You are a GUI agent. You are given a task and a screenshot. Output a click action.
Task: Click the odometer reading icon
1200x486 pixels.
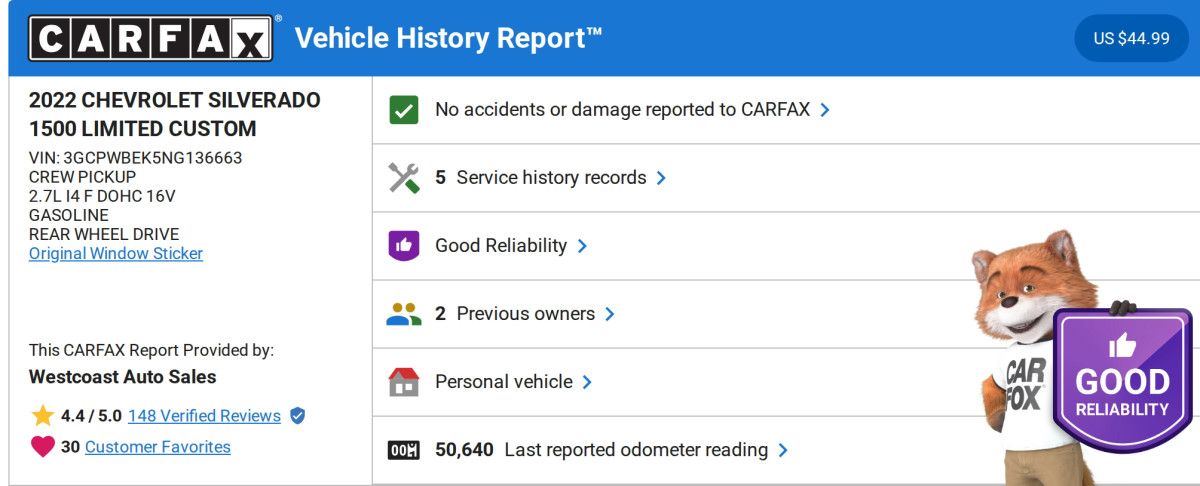coord(403,450)
